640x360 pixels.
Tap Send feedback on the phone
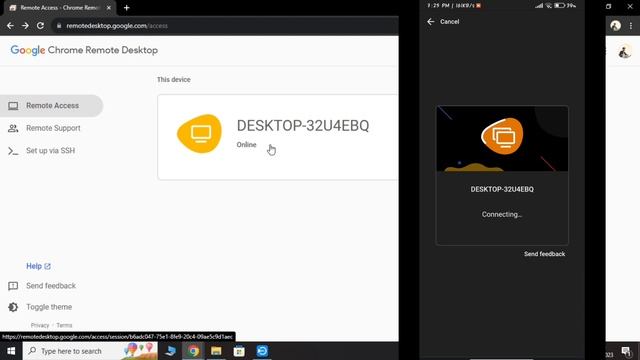click(544, 254)
